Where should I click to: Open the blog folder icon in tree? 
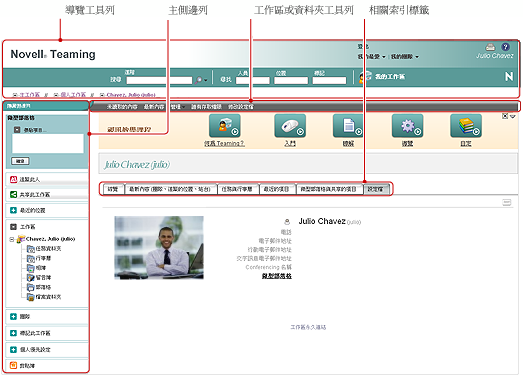(31, 287)
